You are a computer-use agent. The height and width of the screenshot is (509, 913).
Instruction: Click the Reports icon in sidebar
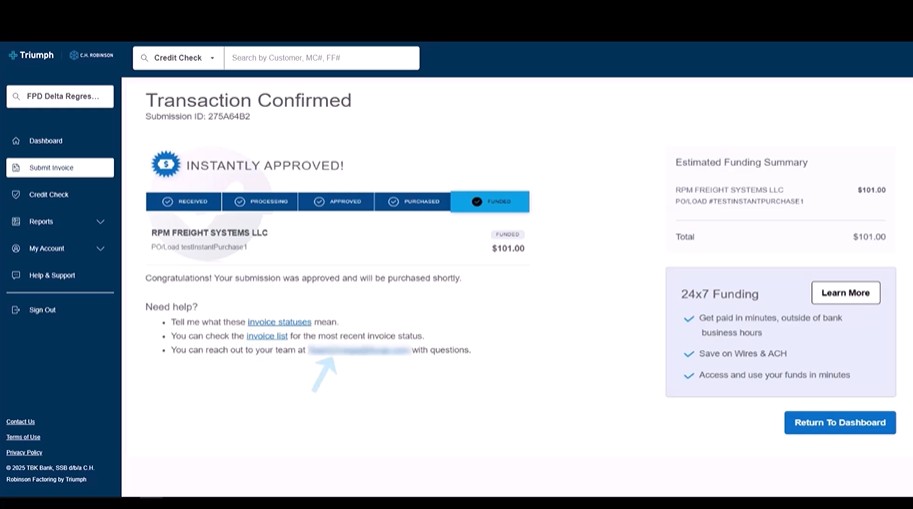click(x=16, y=222)
